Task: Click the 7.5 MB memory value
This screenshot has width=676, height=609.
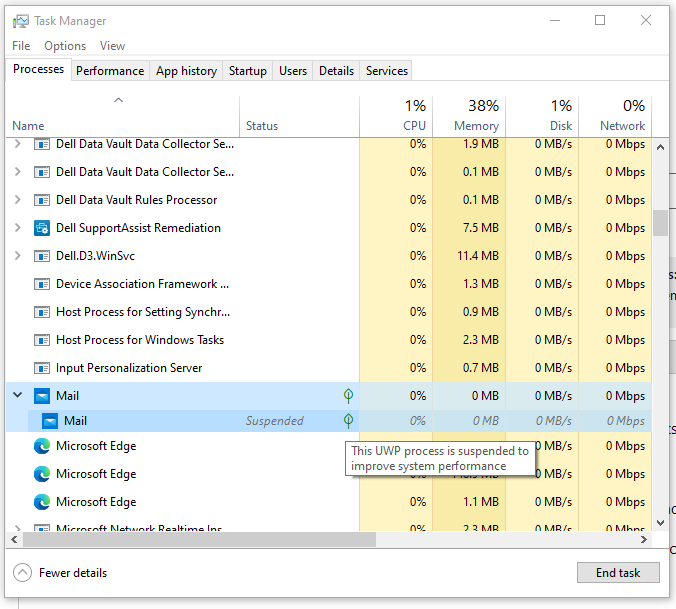Action: [481, 228]
